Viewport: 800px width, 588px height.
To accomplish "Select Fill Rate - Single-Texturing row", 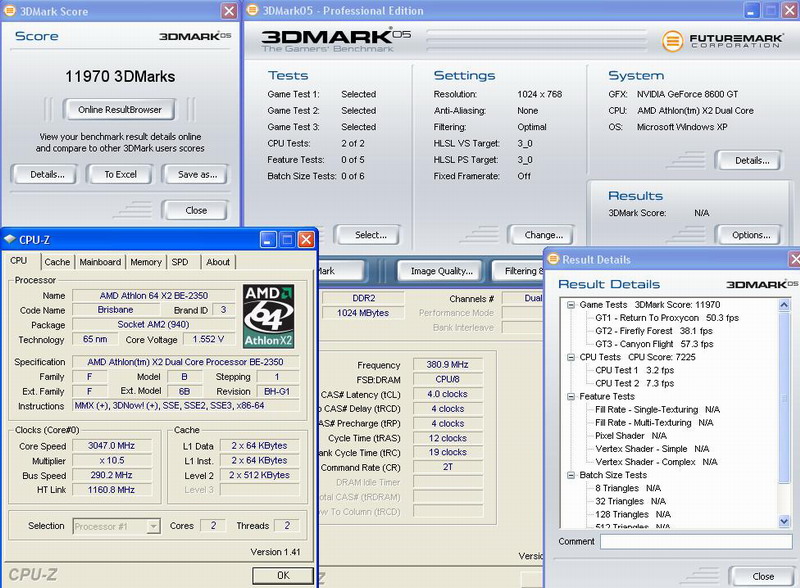I will pyautogui.click(x=657, y=409).
